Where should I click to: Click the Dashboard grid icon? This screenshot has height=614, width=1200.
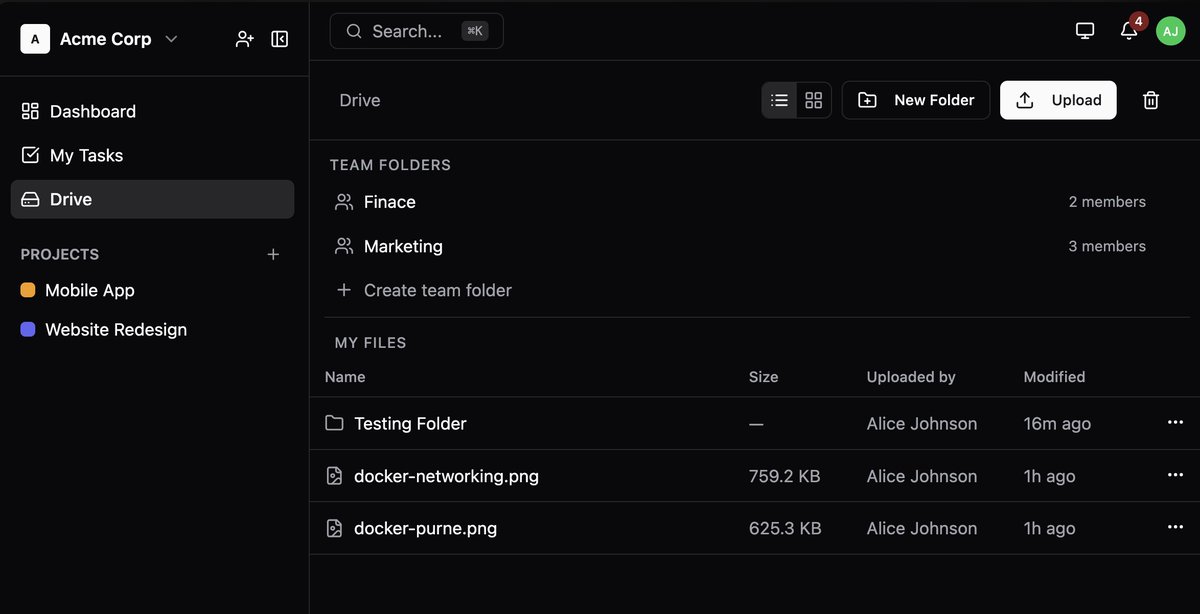30,111
